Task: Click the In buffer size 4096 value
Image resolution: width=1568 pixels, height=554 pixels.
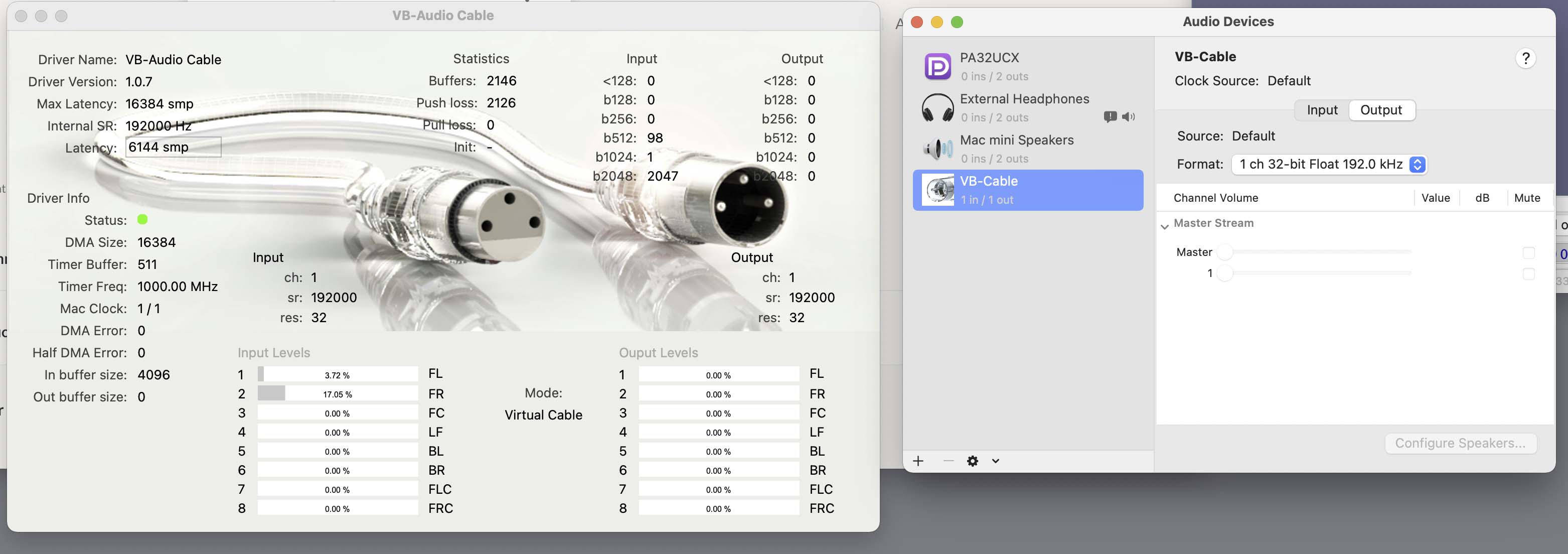Action: pos(153,375)
